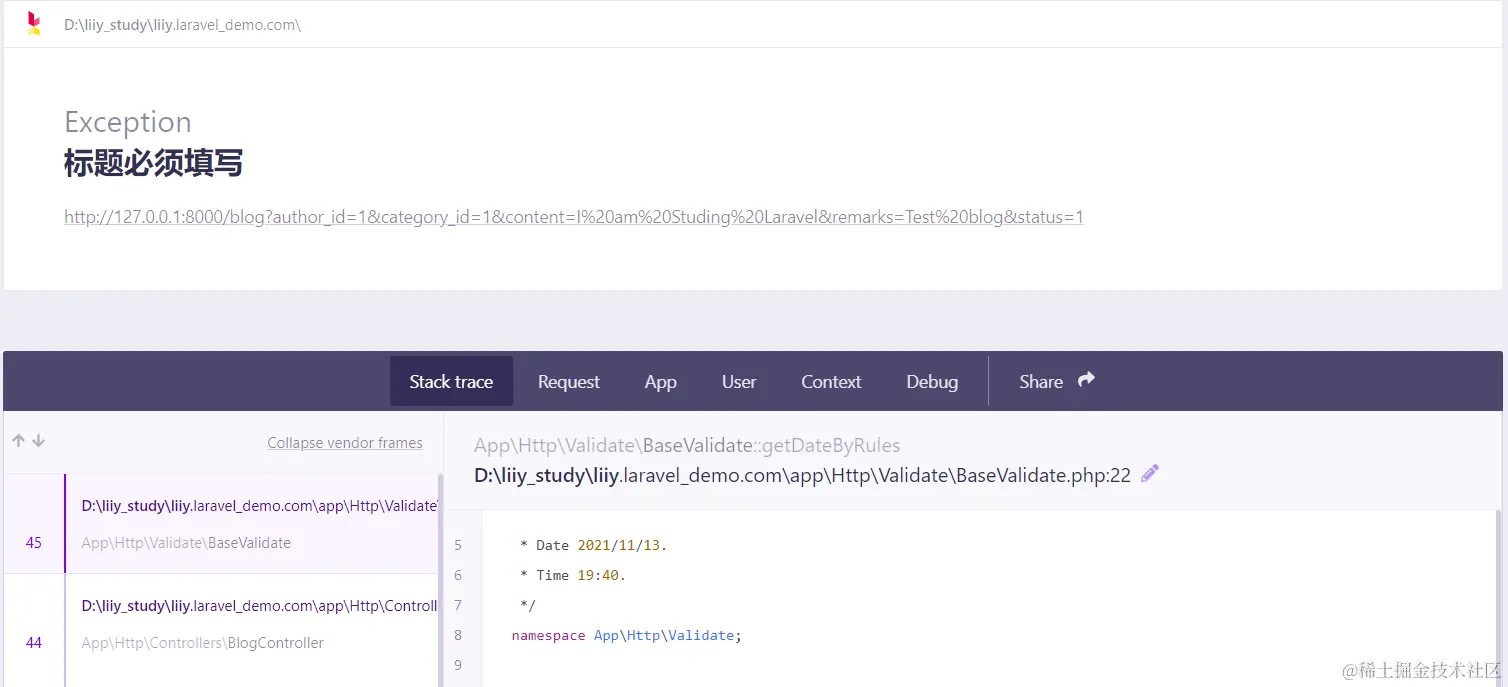
Task: Click the Share arrow icon
Action: coord(1087,380)
